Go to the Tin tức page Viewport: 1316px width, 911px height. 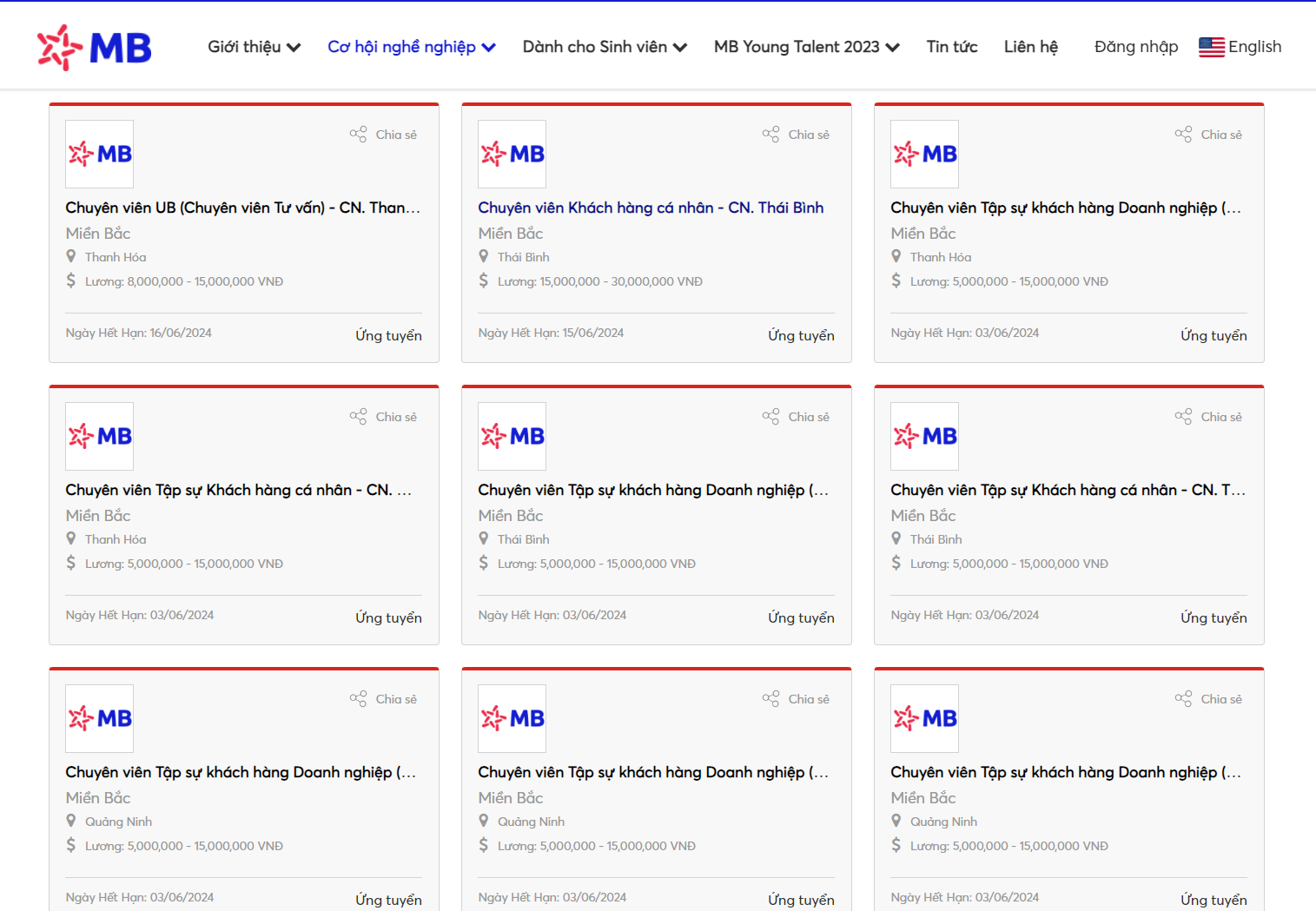point(952,47)
